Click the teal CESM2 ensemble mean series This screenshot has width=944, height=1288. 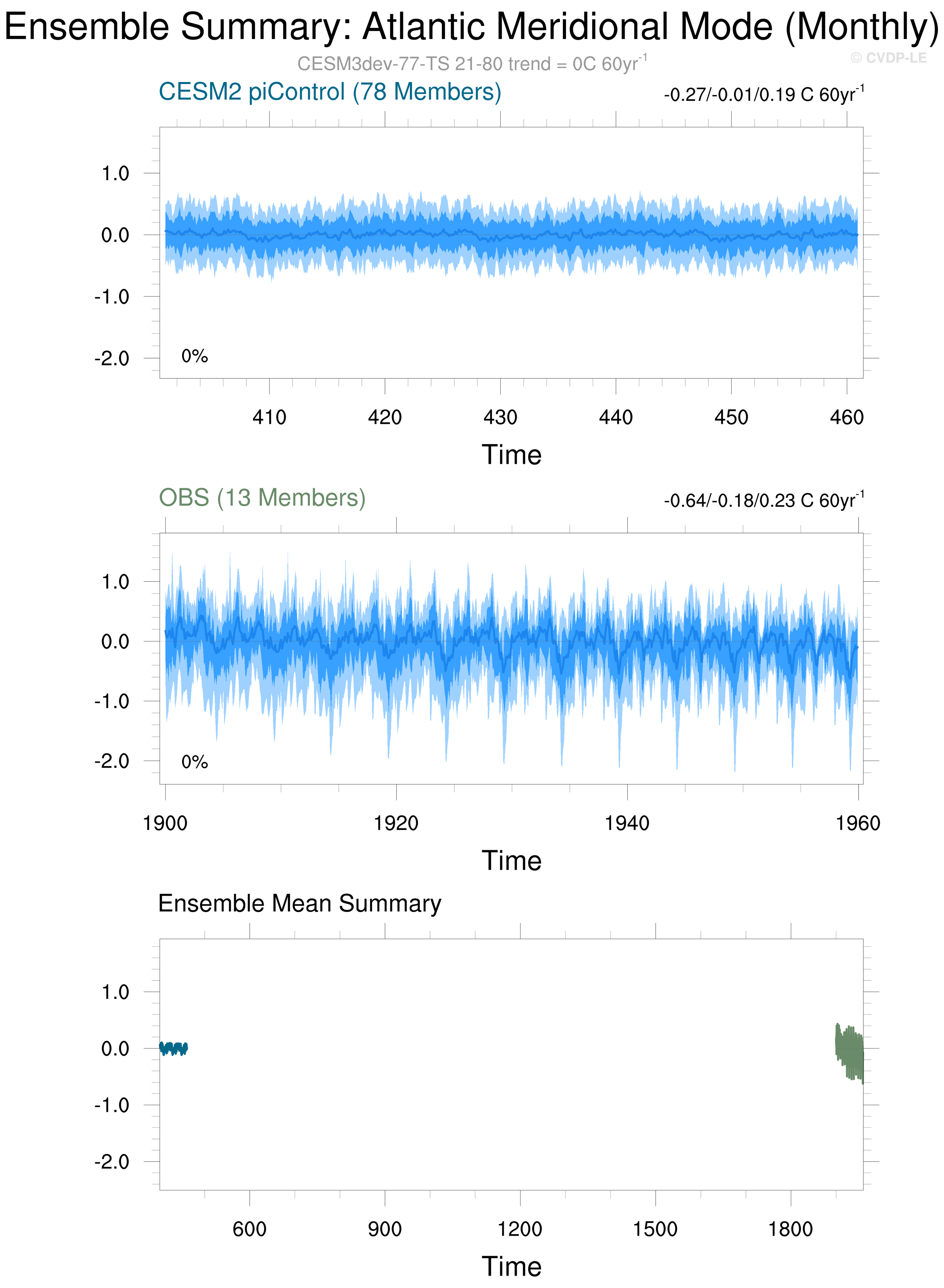[173, 1048]
